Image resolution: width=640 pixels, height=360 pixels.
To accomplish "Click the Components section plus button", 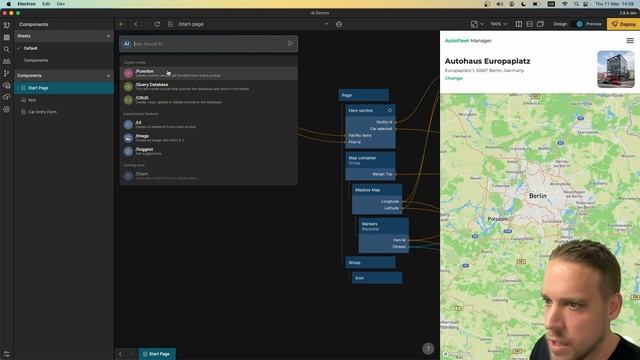I will point(108,76).
